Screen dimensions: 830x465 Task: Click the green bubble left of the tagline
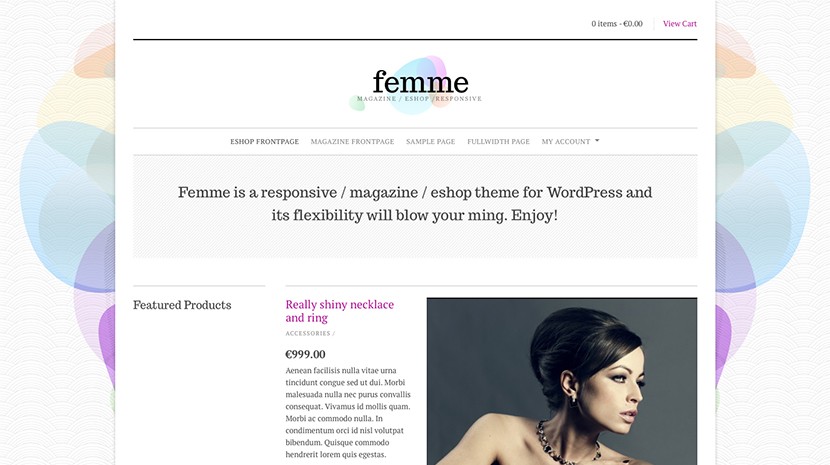coord(357,103)
